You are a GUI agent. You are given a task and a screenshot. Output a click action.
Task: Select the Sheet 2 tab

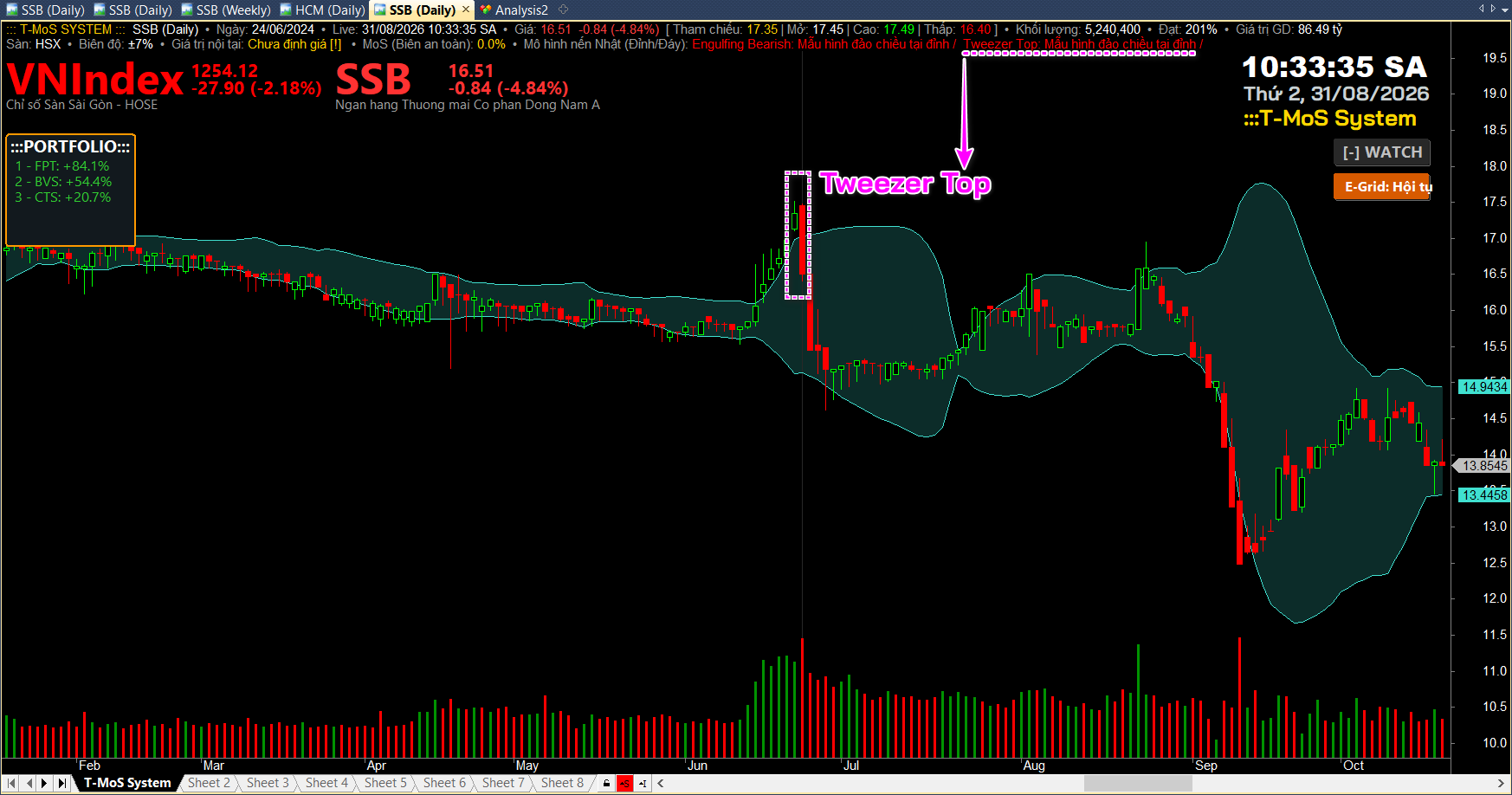(209, 783)
